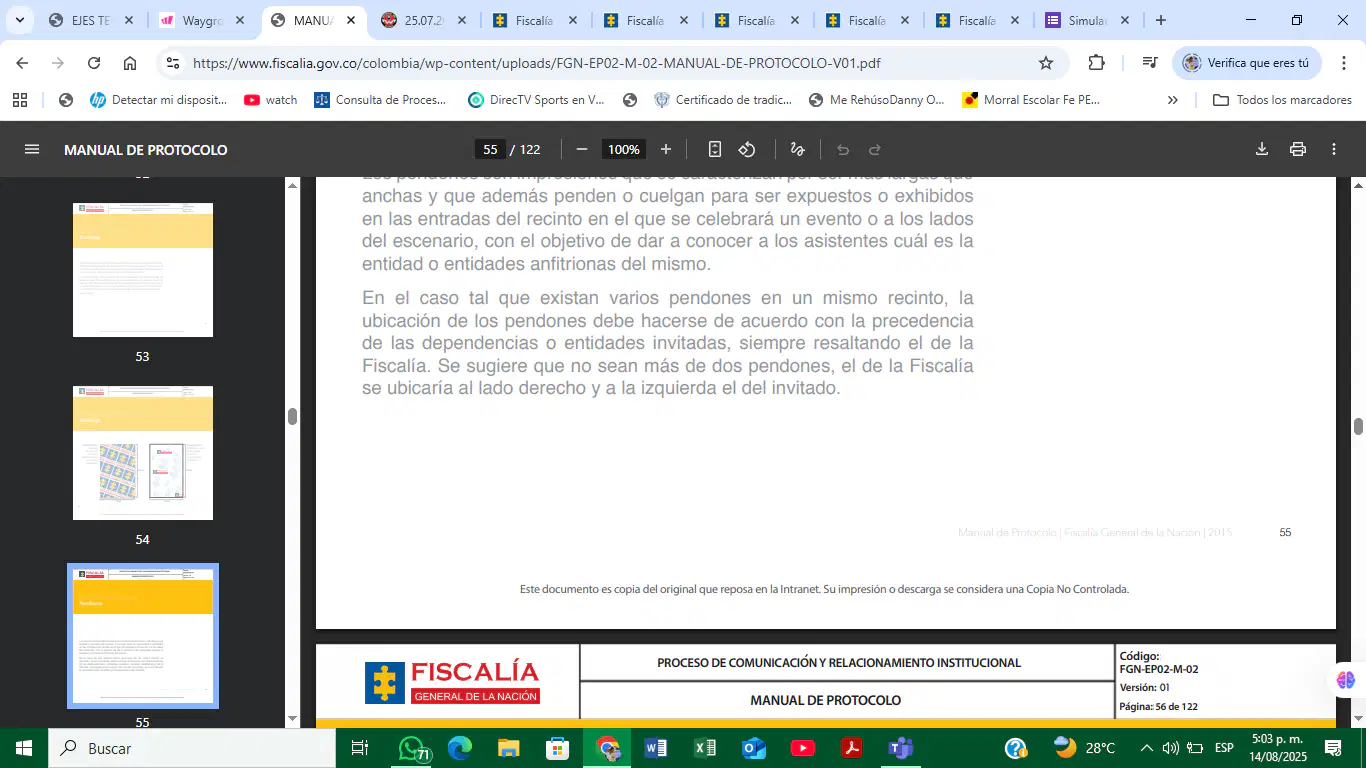Click the 'Verifica que eres tú' profile button
Viewport: 1366px width, 768px height.
tap(1247, 63)
